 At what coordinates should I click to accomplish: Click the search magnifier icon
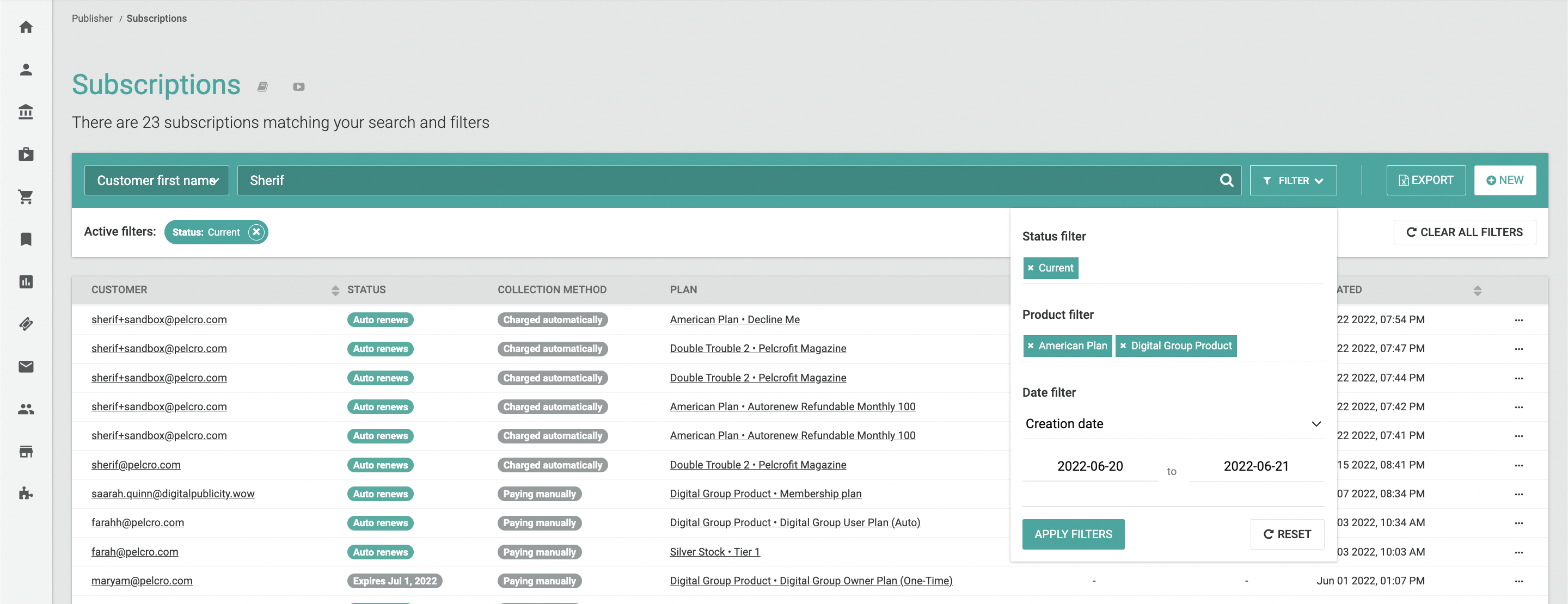1226,181
